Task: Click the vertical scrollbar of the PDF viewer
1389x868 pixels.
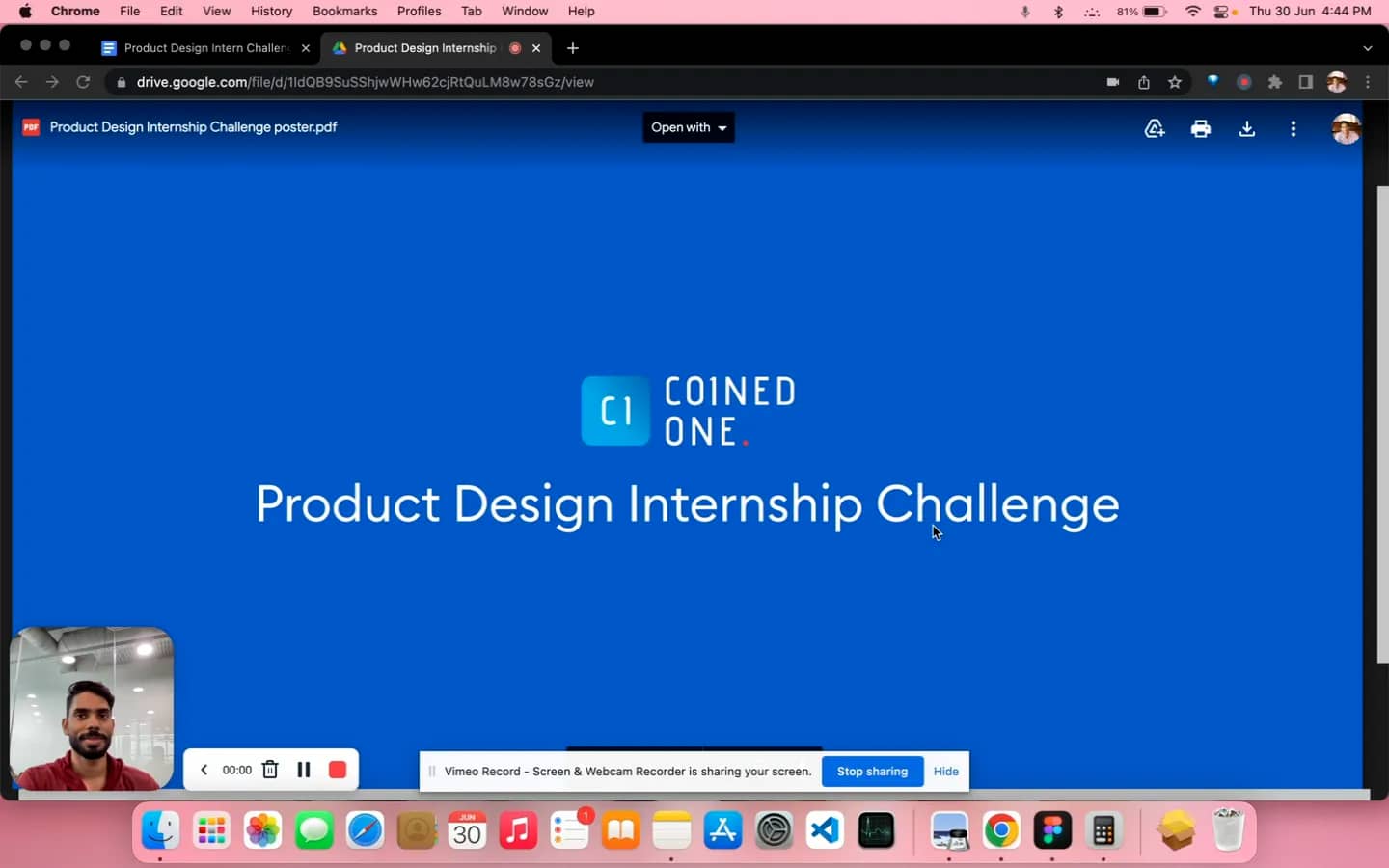Action: click(1382, 424)
